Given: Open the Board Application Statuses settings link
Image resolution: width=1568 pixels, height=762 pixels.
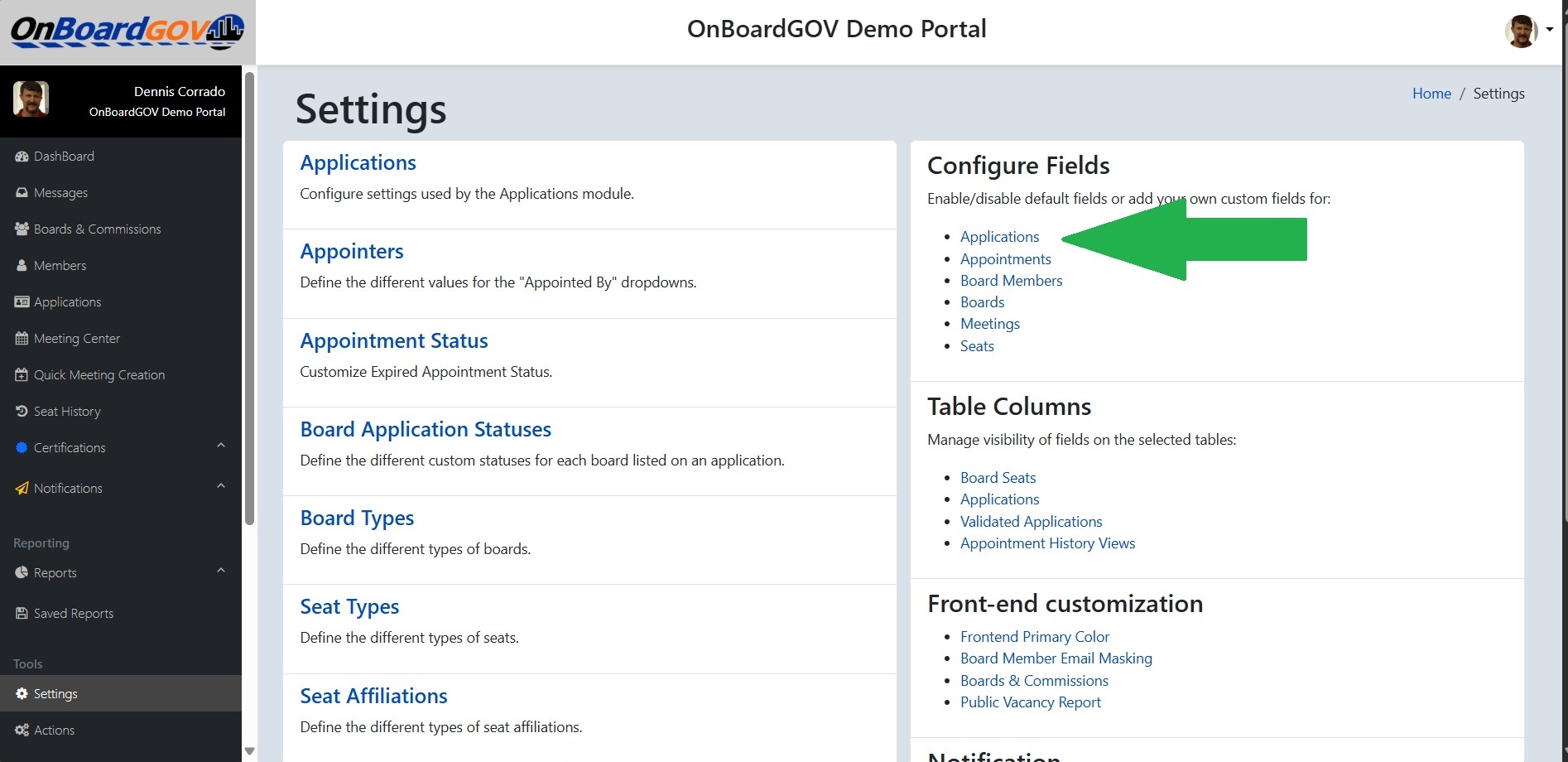Looking at the screenshot, I should (426, 430).
